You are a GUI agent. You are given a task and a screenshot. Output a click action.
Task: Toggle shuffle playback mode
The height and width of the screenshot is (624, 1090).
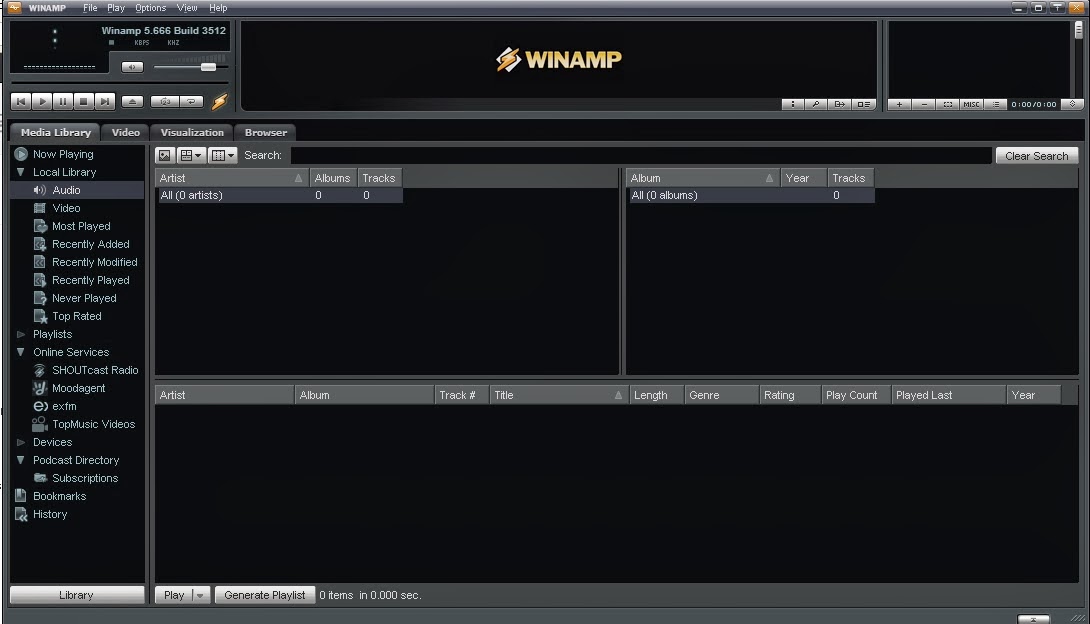coord(166,101)
